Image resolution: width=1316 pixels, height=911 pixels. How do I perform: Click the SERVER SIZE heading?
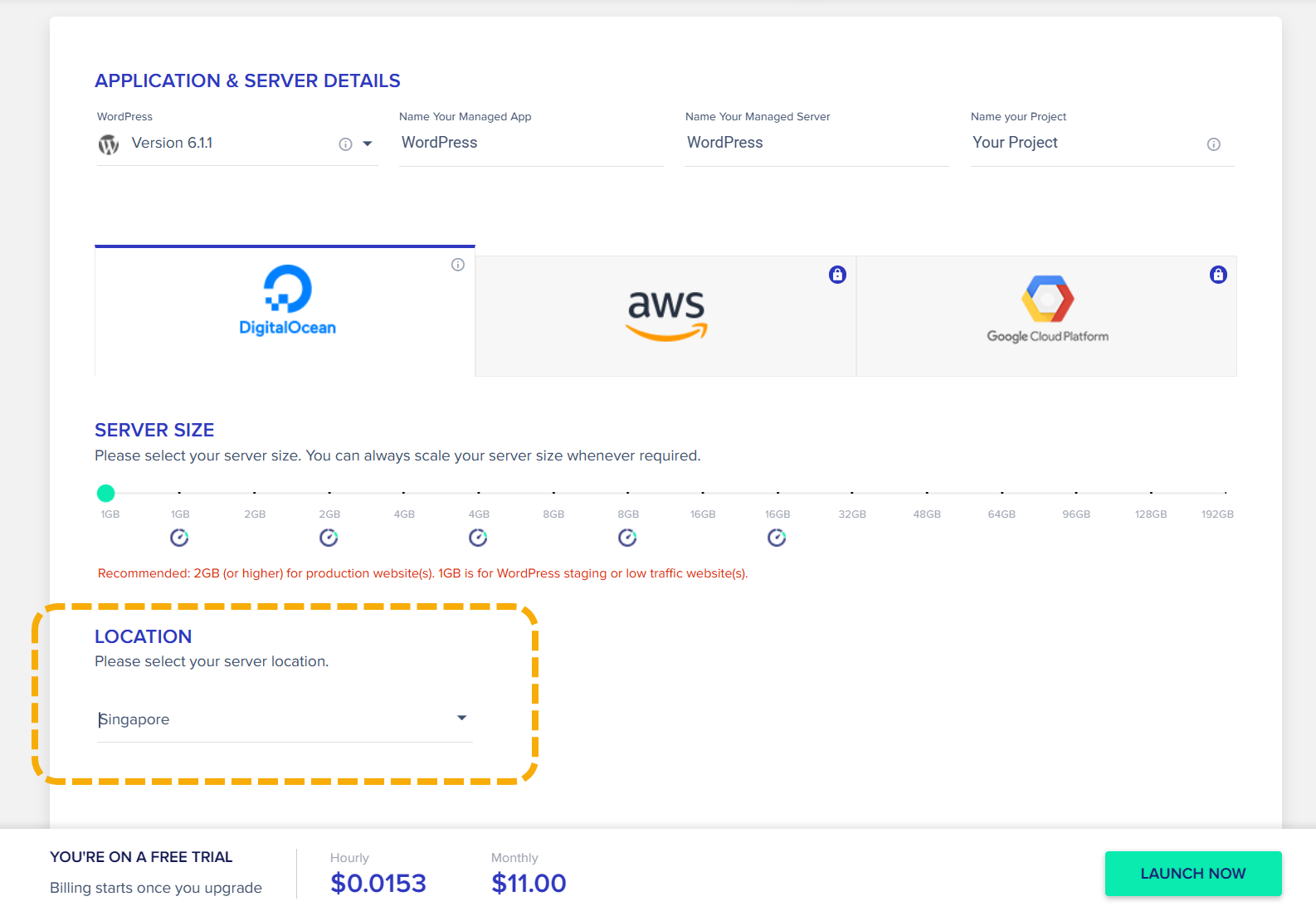point(154,430)
